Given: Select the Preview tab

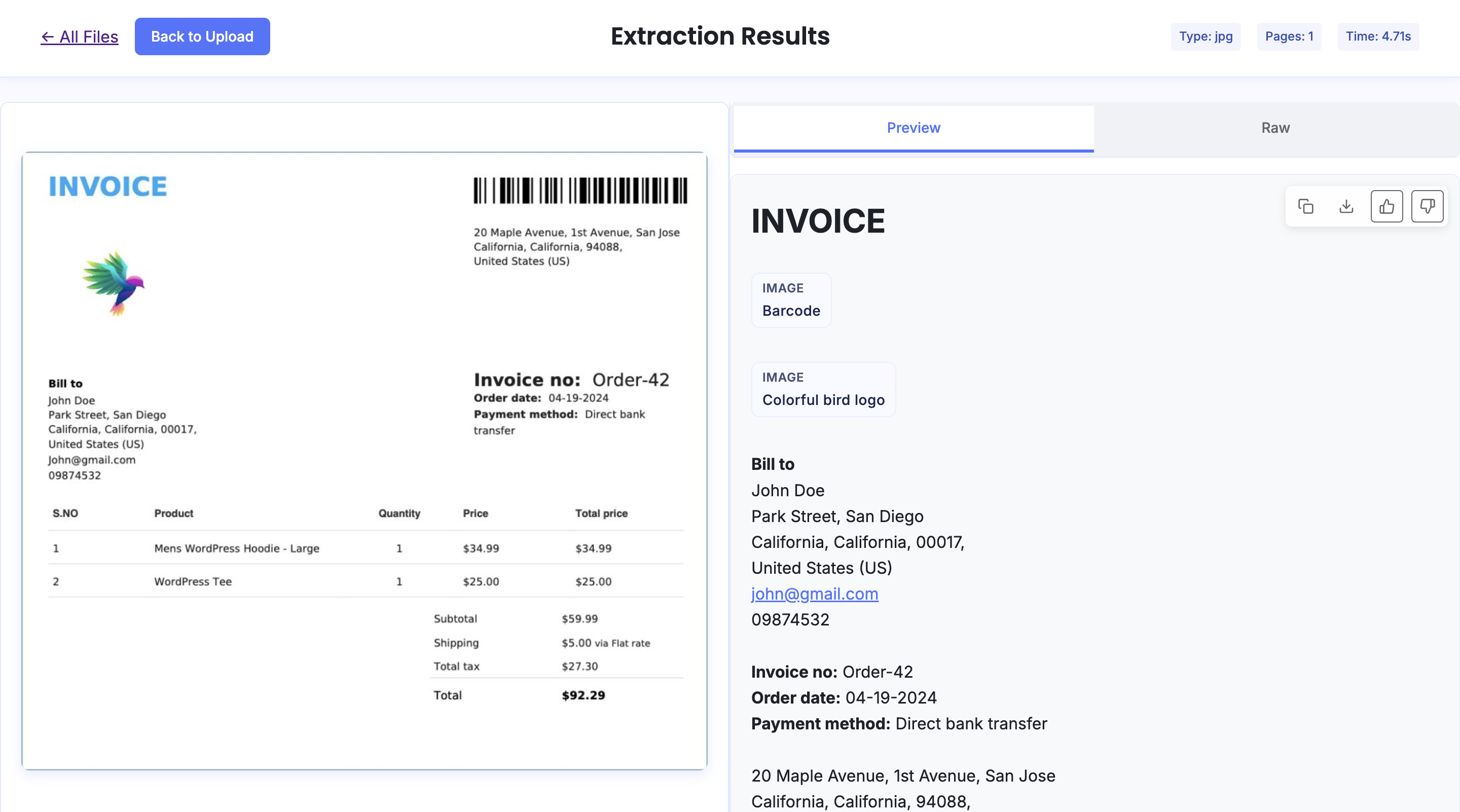Looking at the screenshot, I should pos(913,128).
